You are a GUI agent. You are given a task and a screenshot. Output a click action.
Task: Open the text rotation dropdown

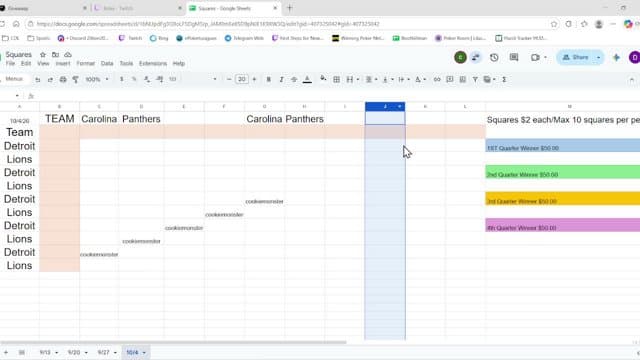[420, 80]
